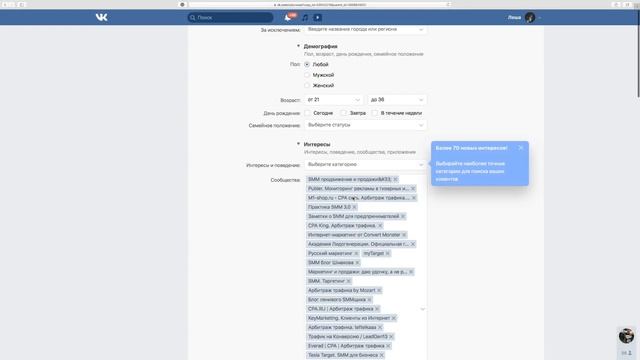The width and height of the screenshot is (640, 360).
Task: Focus the Поиск search field
Action: click(x=231, y=18)
